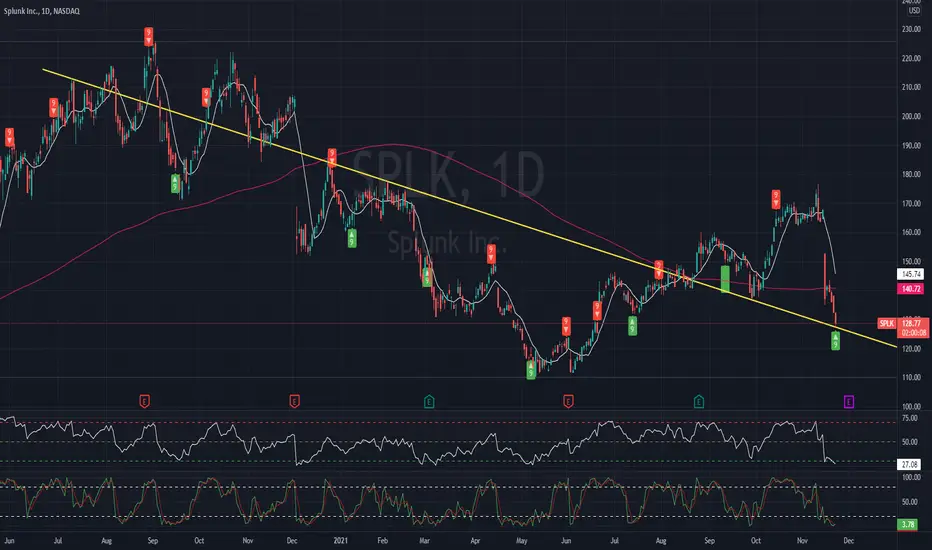Click the RSI value label 27.08
This screenshot has width=932, height=550.
tap(909, 464)
